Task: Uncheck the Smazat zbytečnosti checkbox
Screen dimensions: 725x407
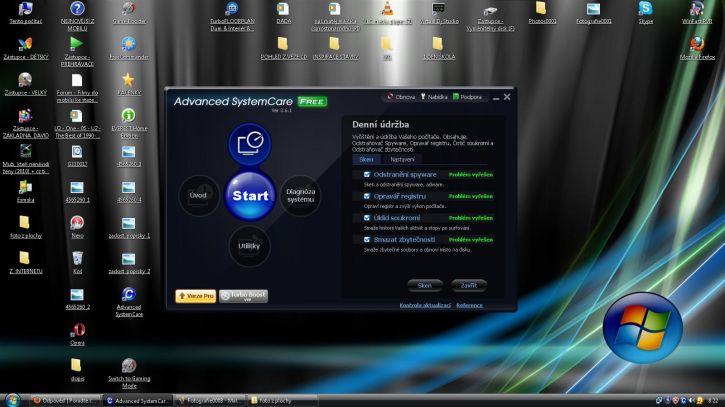Action: [367, 240]
